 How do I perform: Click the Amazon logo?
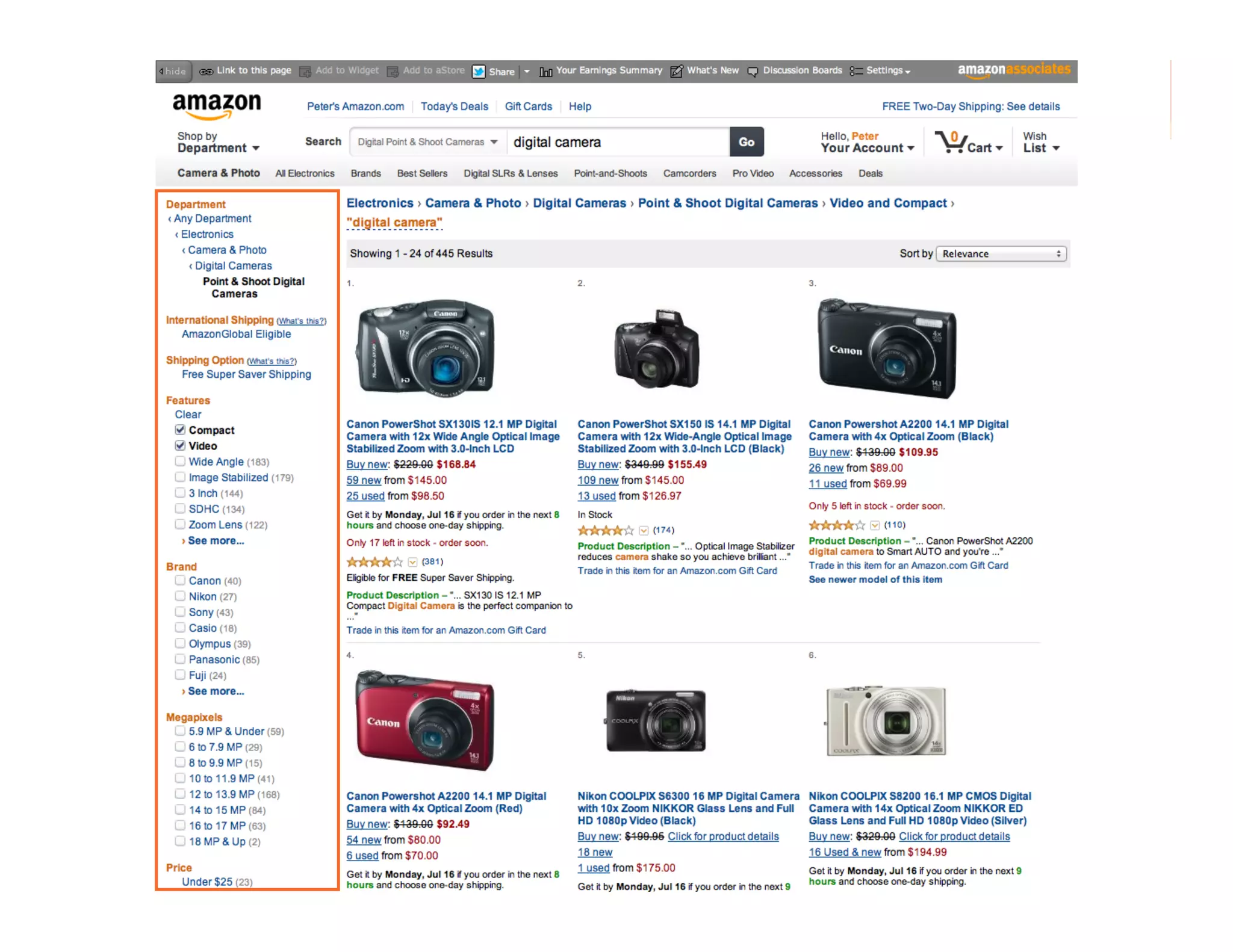click(x=217, y=107)
